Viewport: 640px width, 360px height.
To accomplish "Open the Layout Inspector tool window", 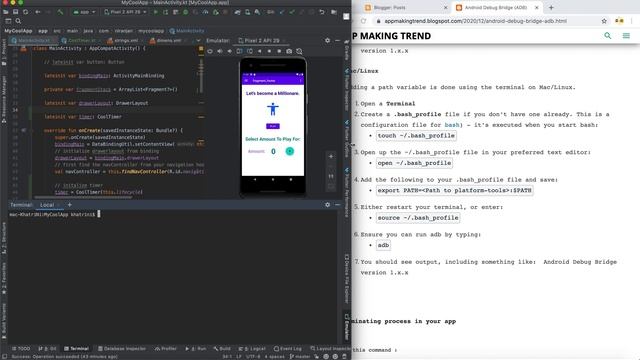I will coord(330,349).
